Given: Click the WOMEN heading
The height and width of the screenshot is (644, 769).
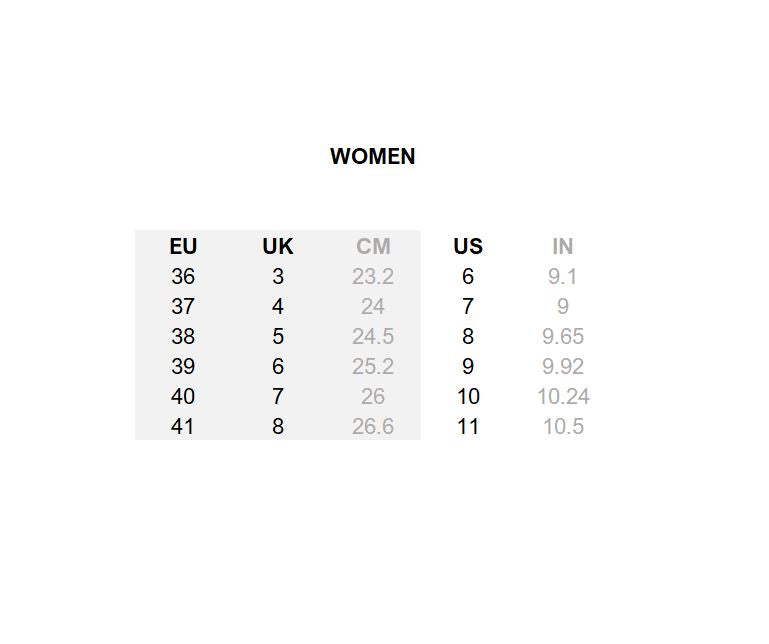Looking at the screenshot, I should 372,156.
